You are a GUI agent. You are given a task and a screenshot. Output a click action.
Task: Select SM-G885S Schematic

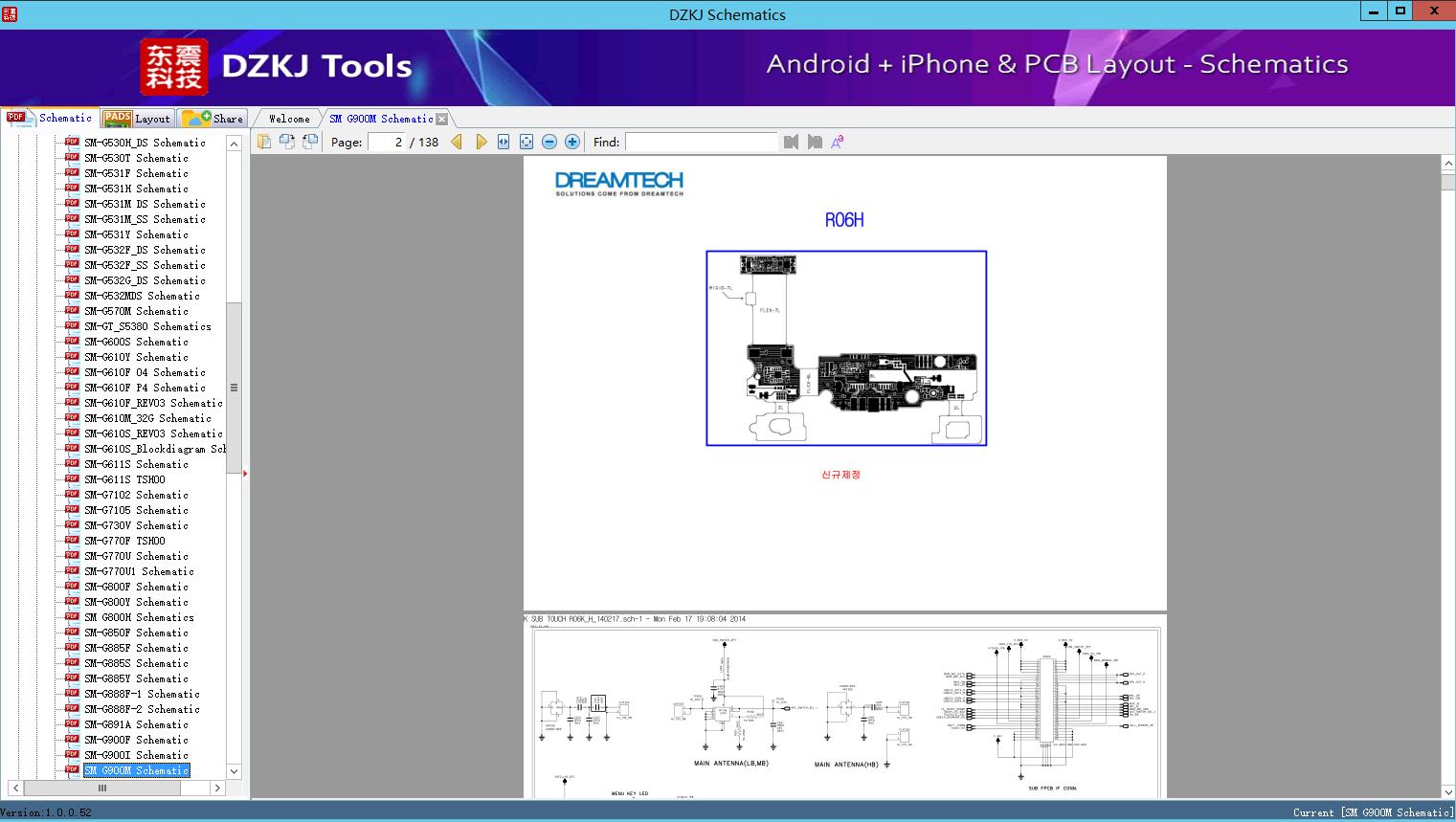136,663
